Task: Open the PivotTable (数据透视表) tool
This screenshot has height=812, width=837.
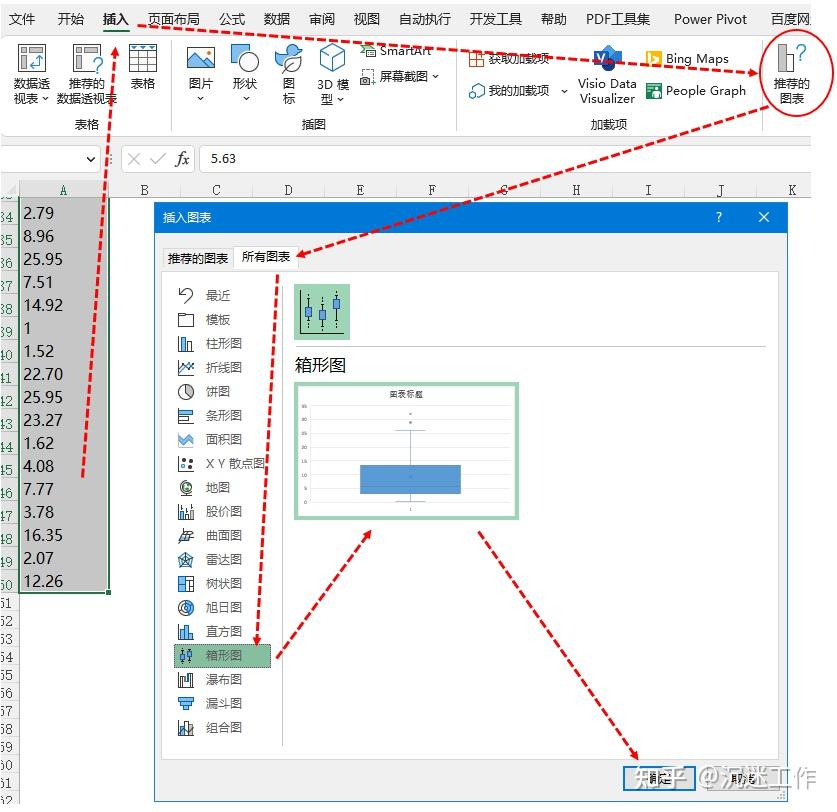Action: (x=31, y=74)
